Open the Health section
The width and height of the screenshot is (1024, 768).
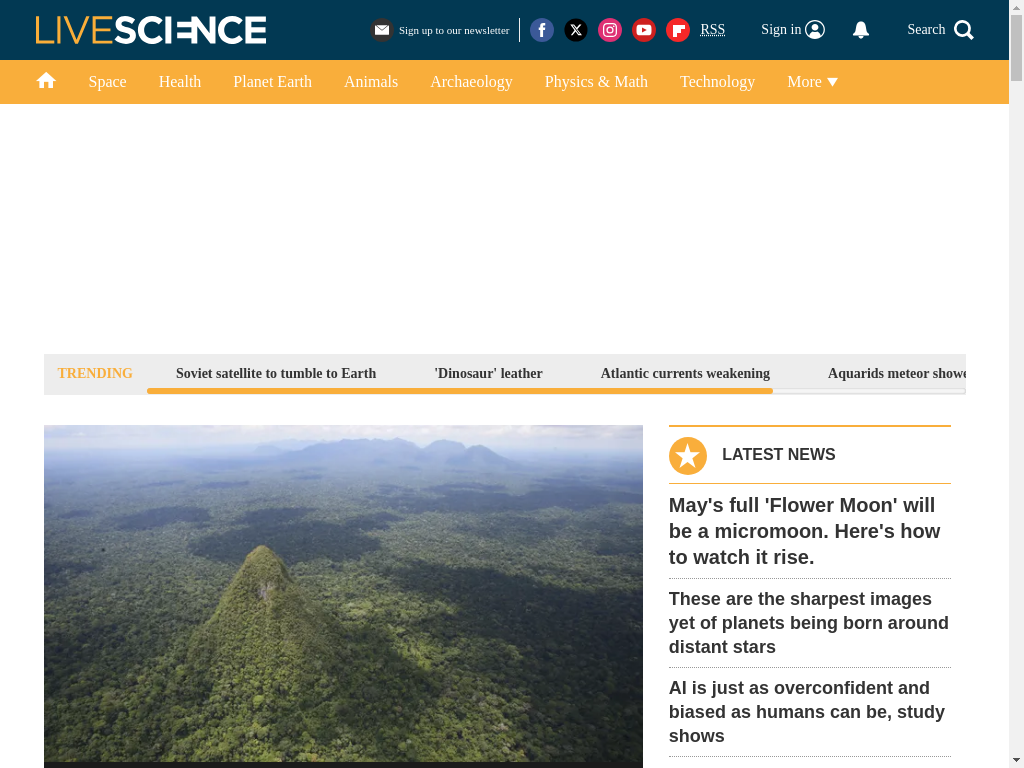click(180, 82)
